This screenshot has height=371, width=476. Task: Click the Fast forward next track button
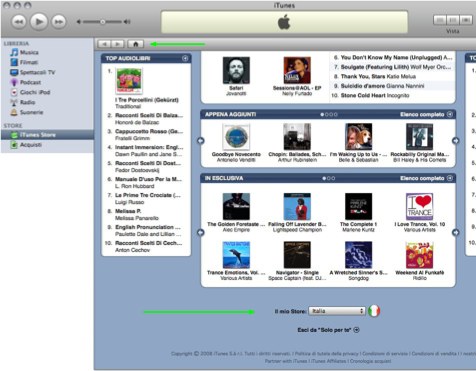59,22
